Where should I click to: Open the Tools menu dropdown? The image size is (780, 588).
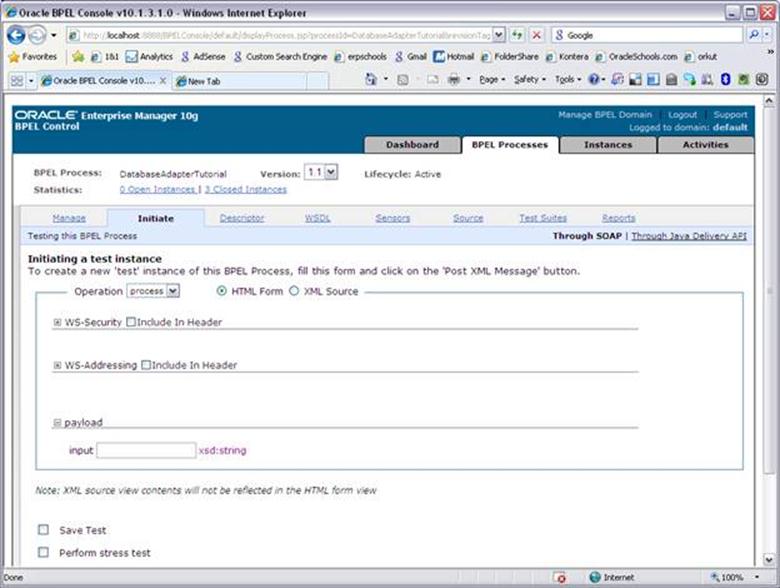click(x=568, y=80)
